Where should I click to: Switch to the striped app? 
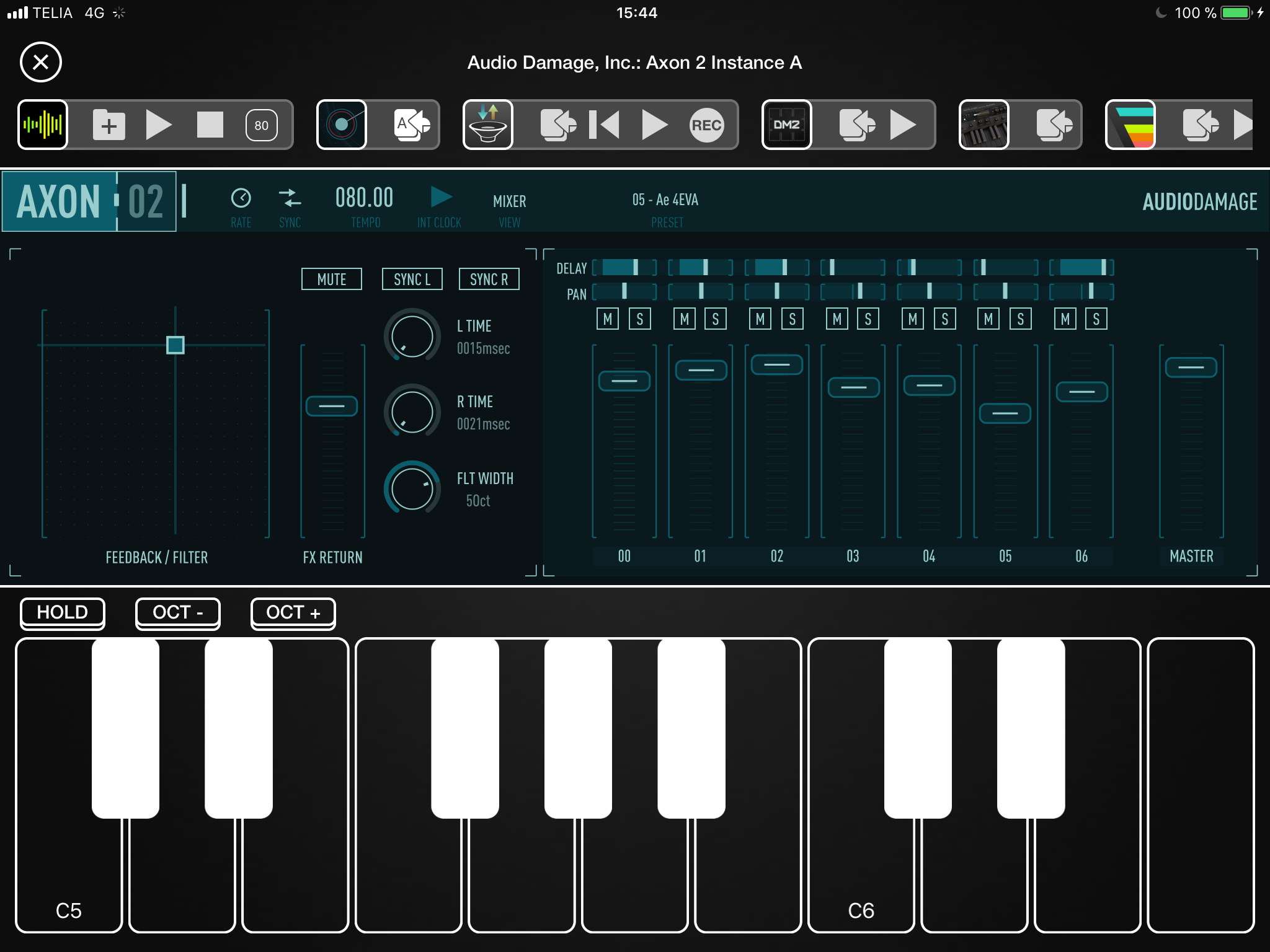[x=1201, y=125]
